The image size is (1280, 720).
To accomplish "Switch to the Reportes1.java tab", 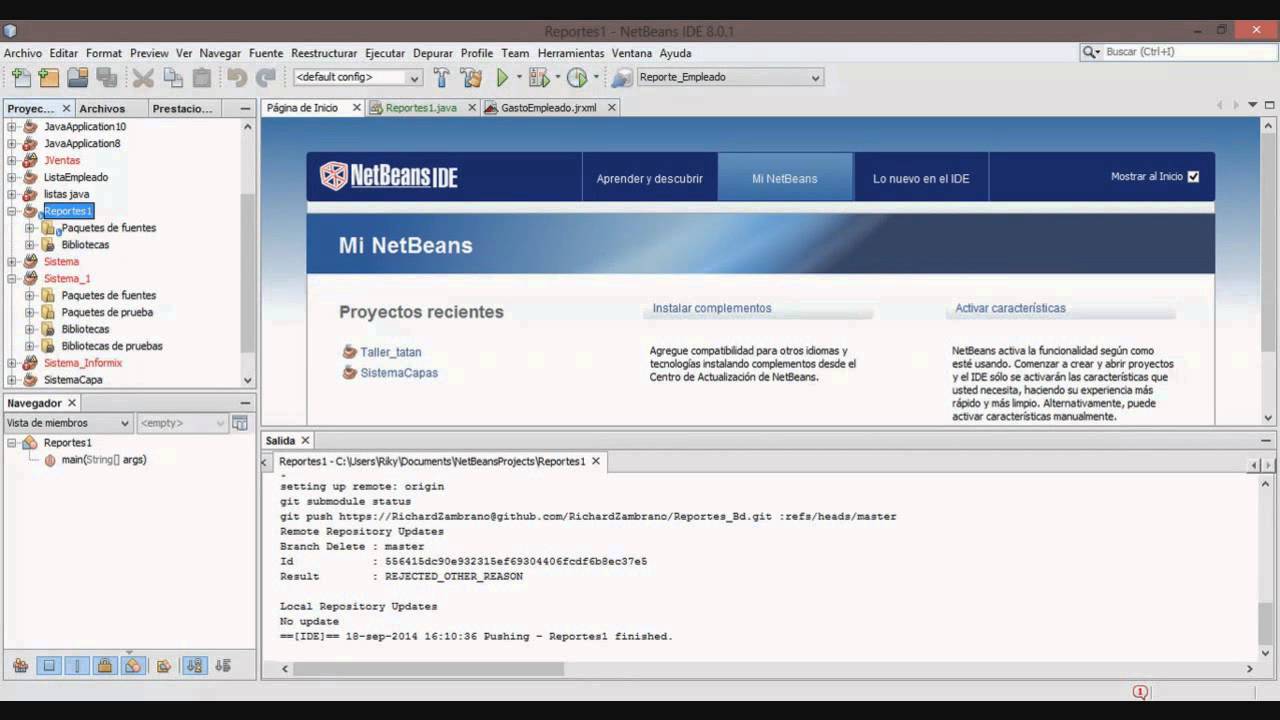I will click(x=421, y=108).
